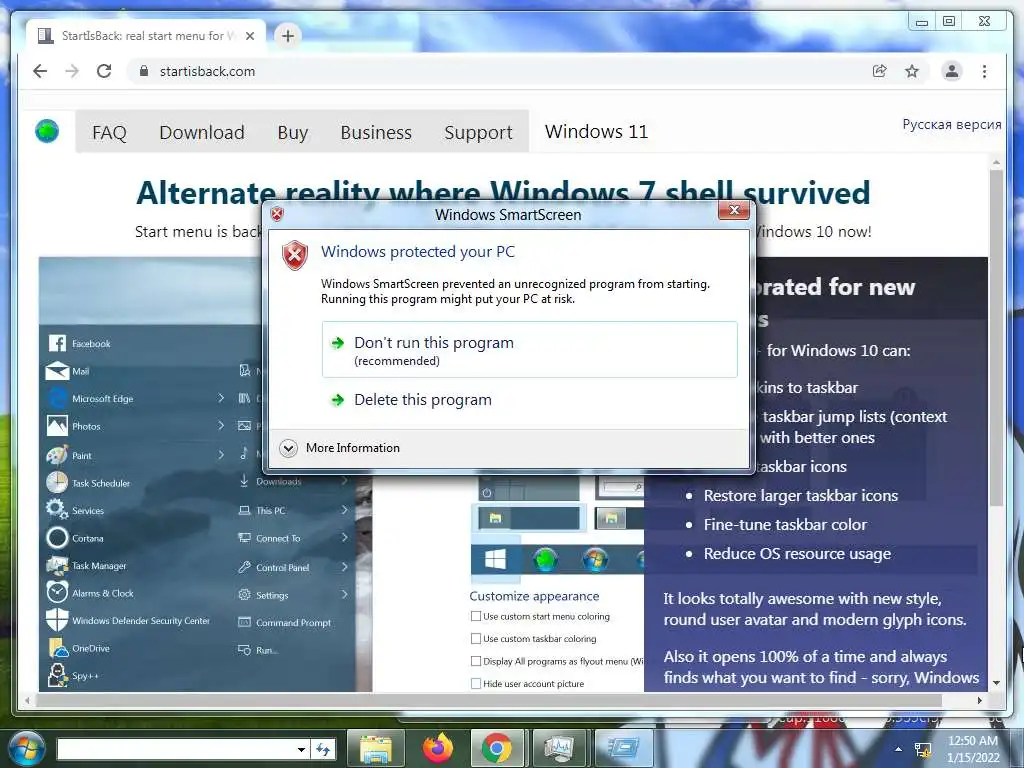Click the Windows Defender shield icon in start menu image

tap(57, 620)
